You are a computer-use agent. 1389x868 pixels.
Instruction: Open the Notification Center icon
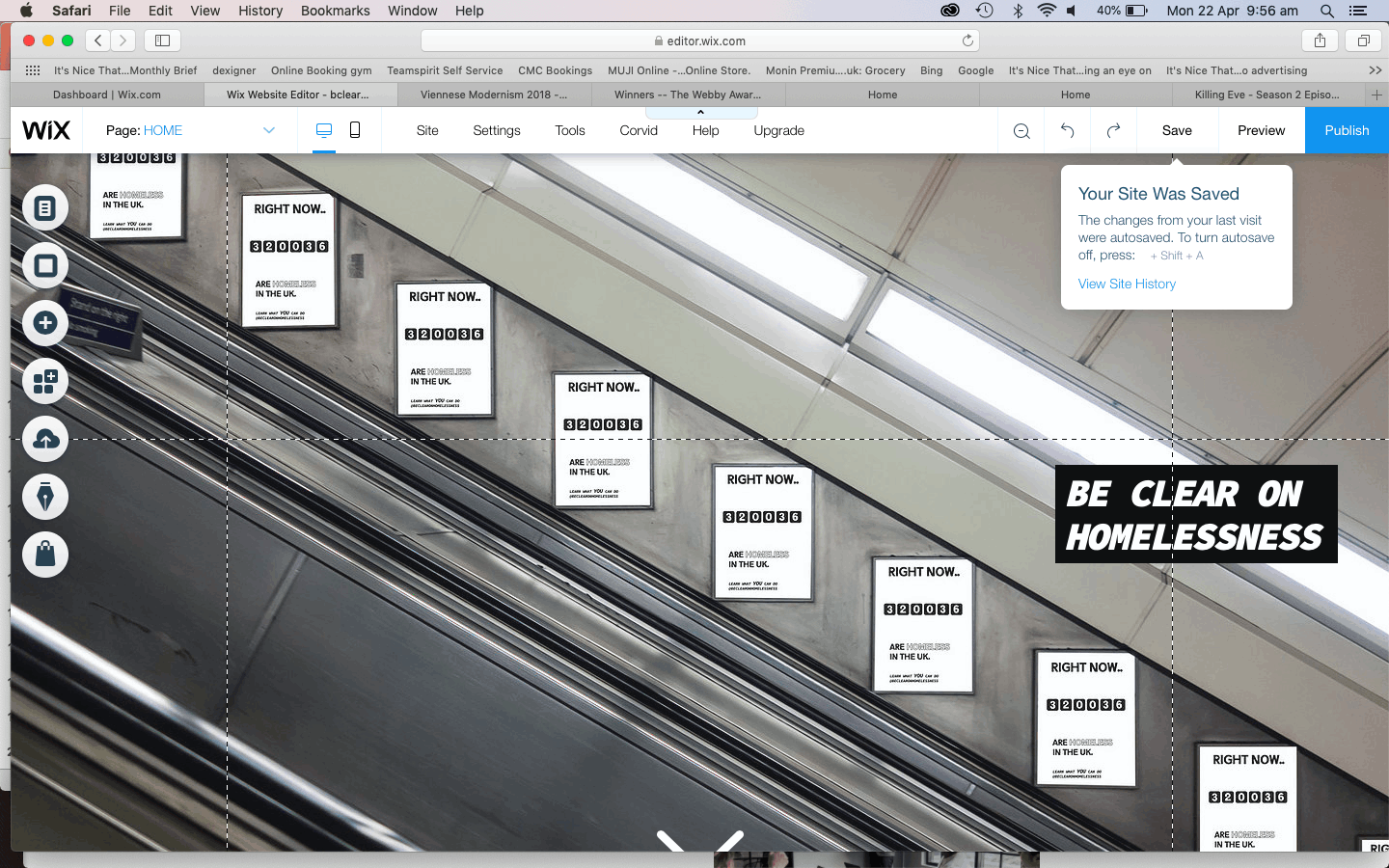(x=1358, y=11)
